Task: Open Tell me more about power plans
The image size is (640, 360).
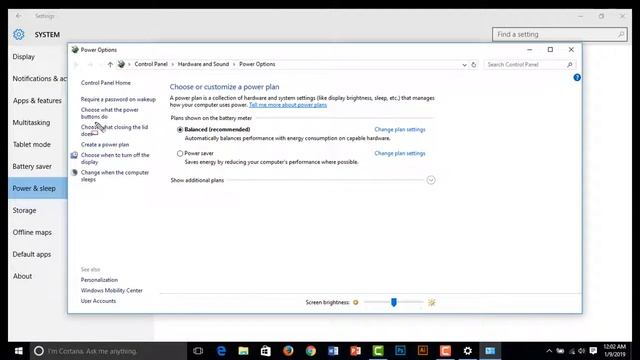Action: point(288,105)
